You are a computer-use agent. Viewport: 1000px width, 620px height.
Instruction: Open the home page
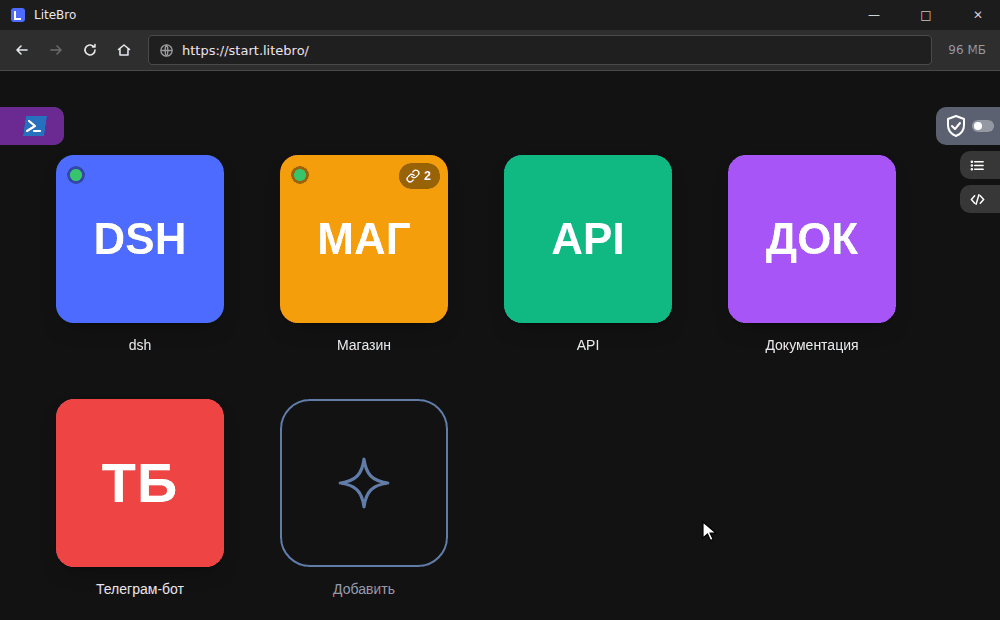[x=124, y=50]
